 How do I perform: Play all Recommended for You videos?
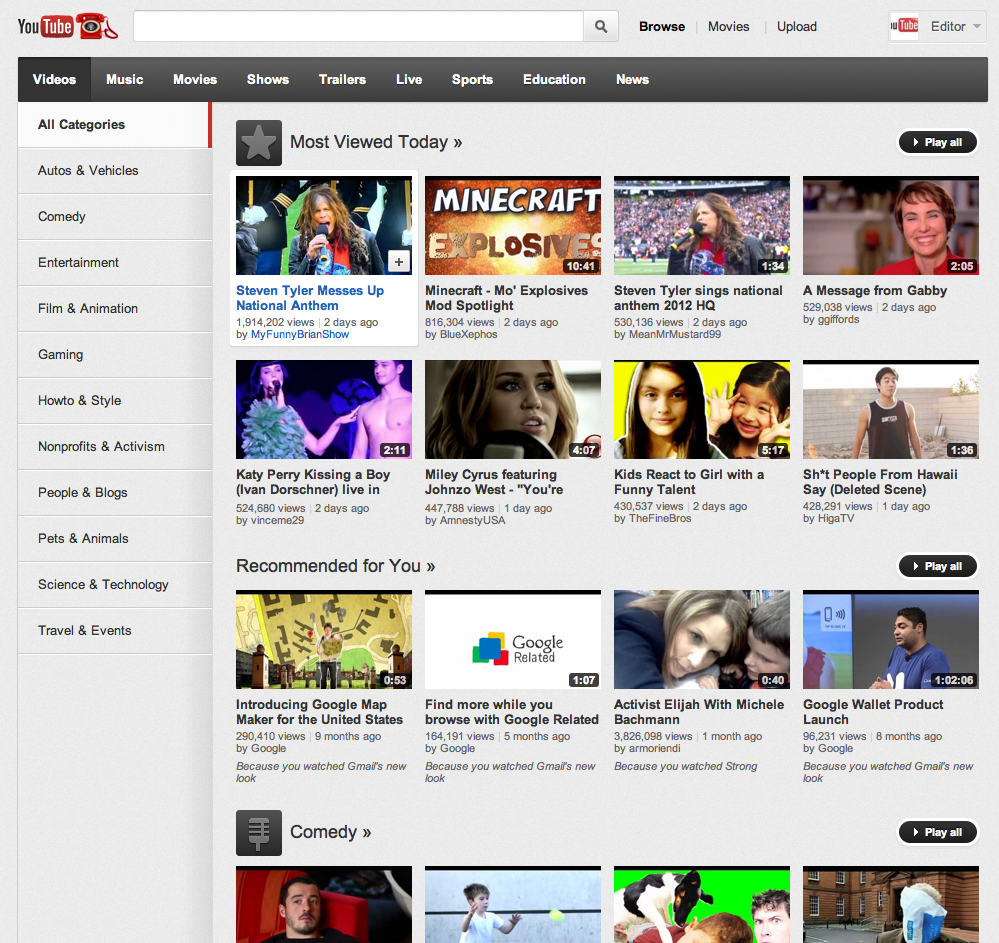click(938, 566)
